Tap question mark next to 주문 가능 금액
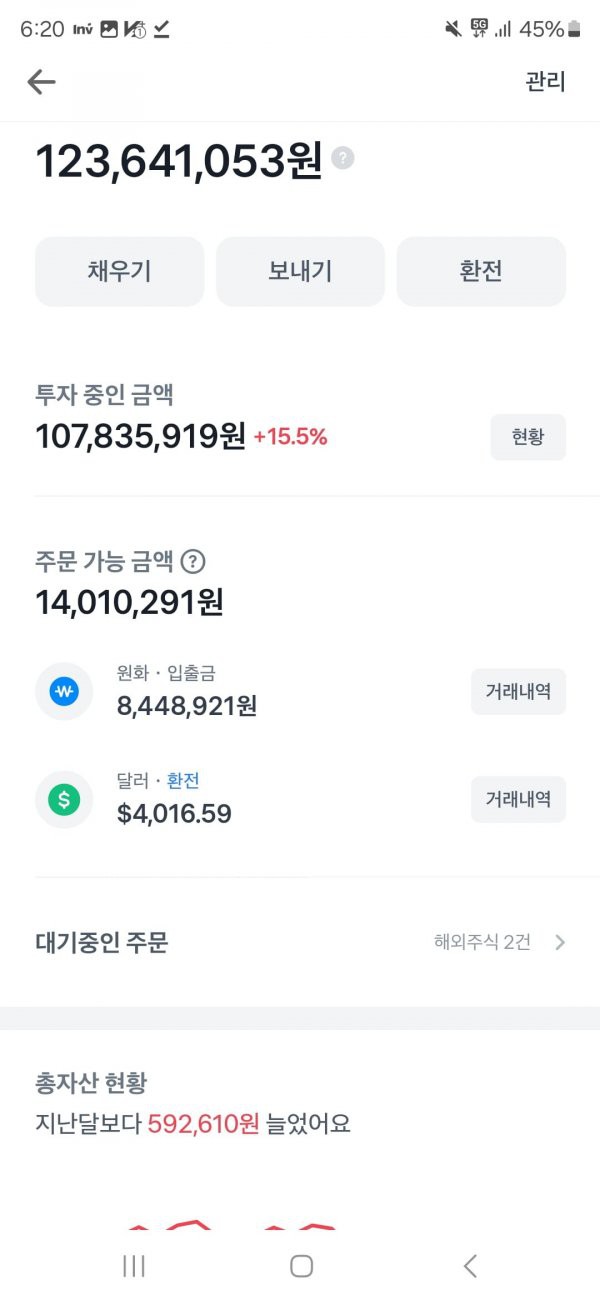 pos(193,562)
